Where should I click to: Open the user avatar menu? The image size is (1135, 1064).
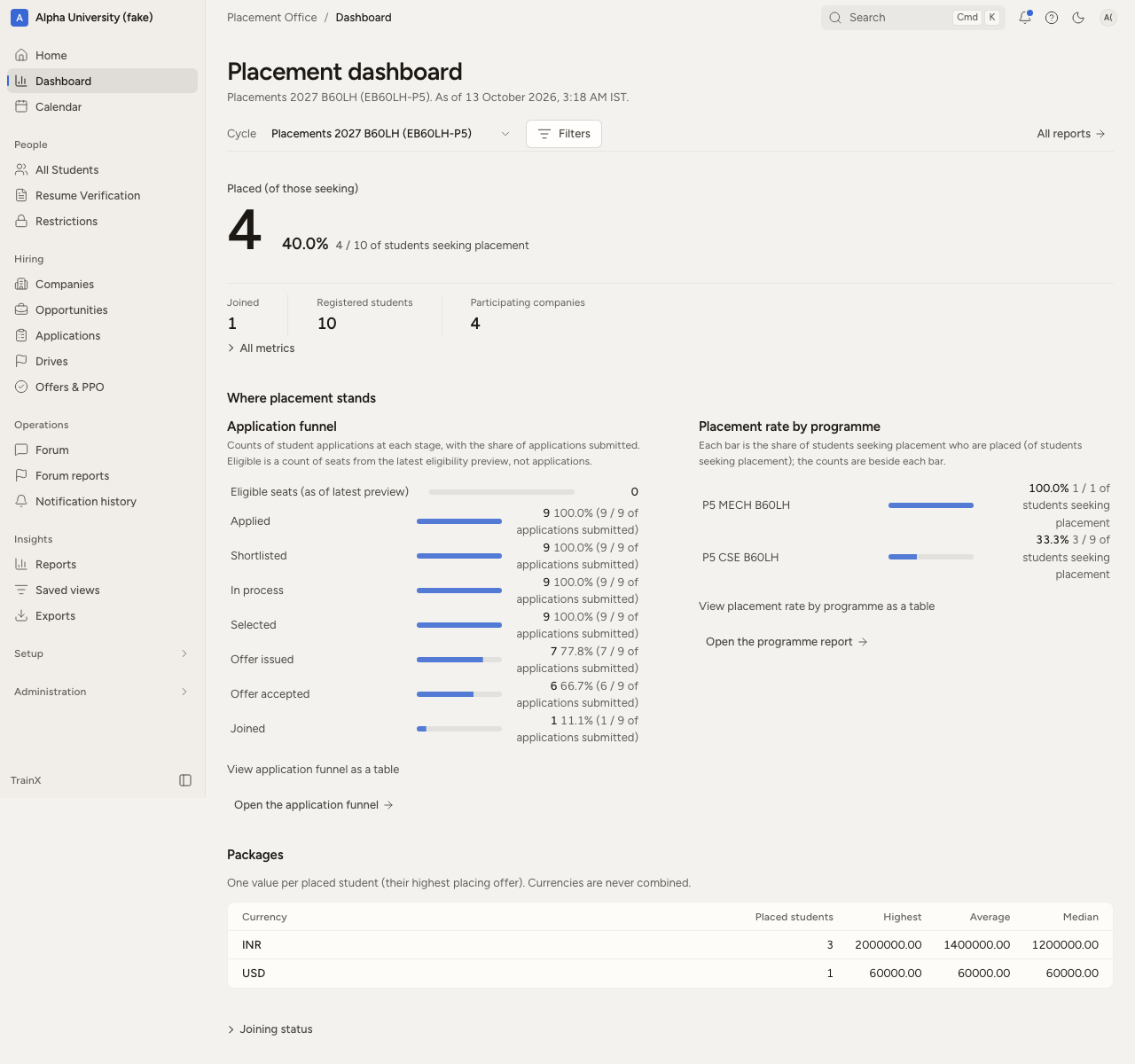1108,18
